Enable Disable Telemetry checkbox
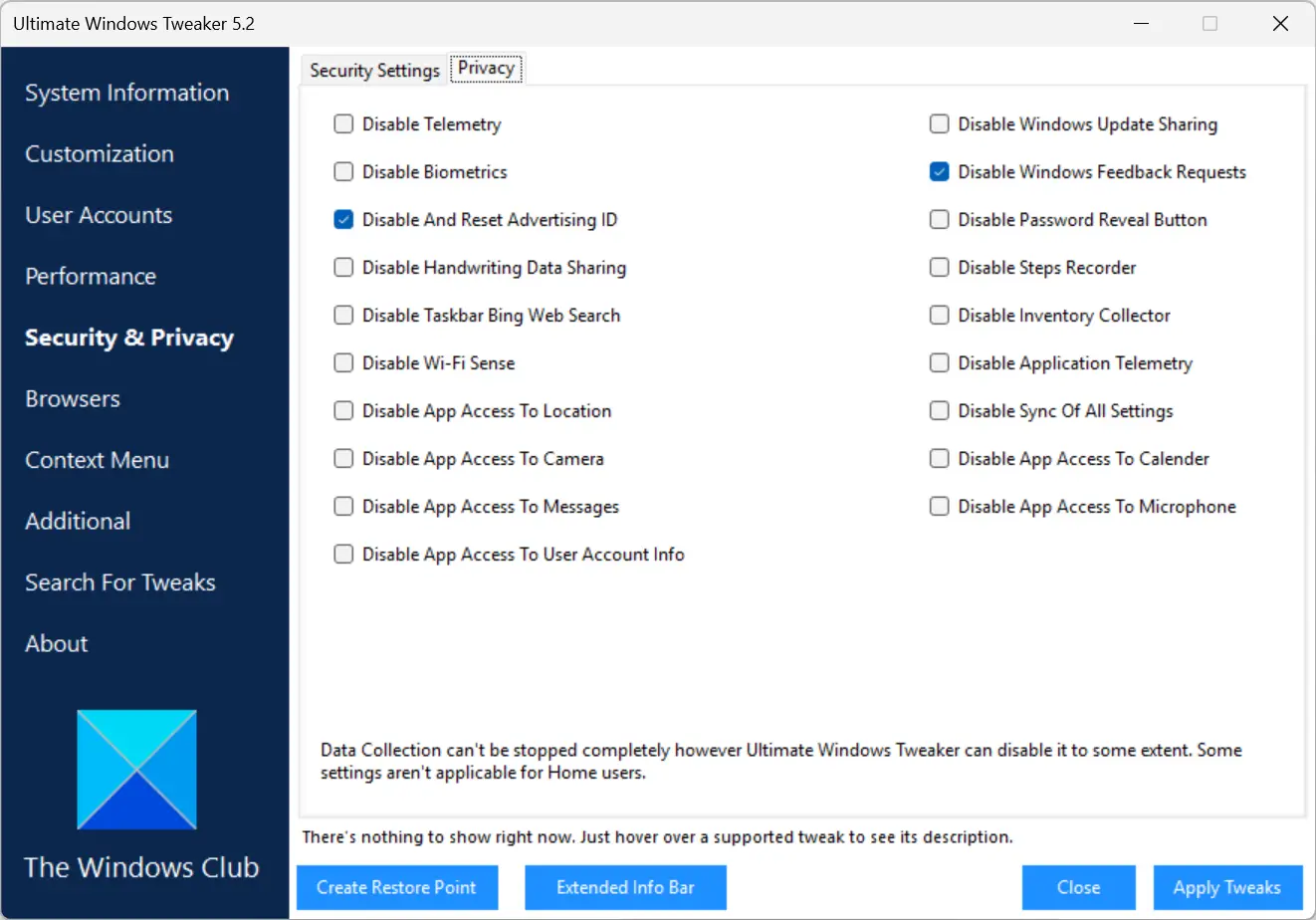 click(343, 124)
